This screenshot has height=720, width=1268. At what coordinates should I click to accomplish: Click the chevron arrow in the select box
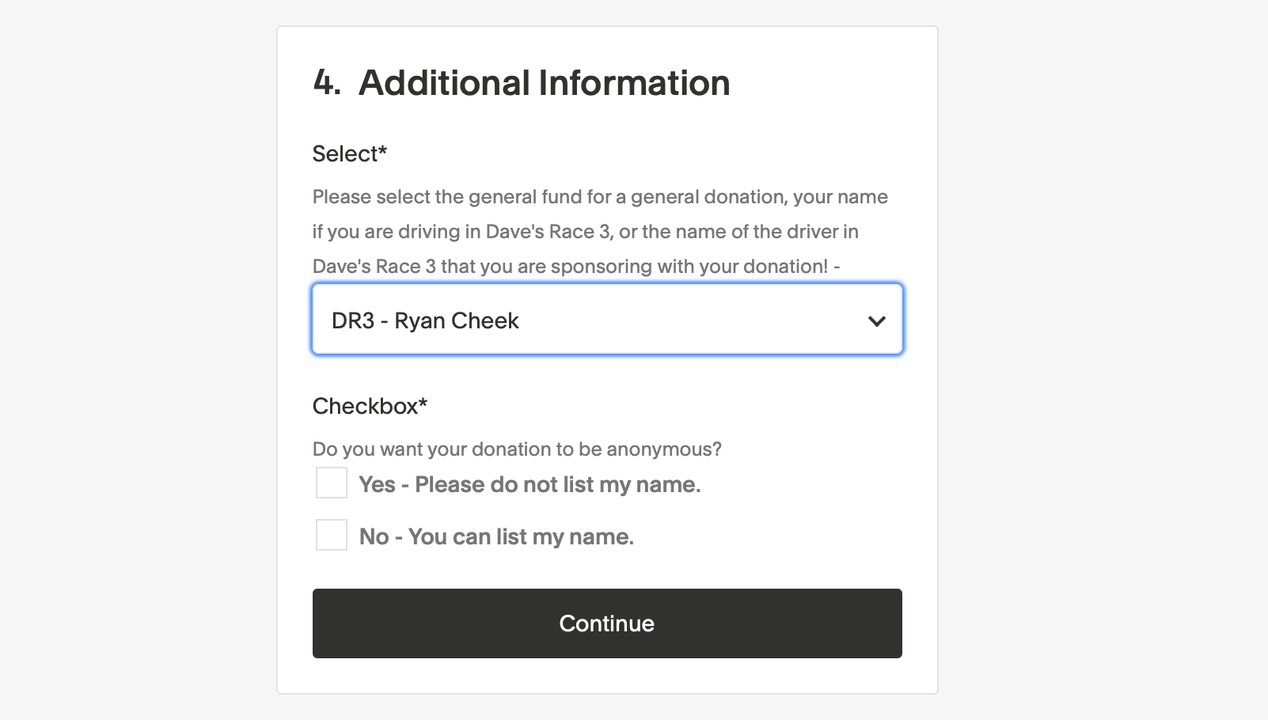pos(876,321)
